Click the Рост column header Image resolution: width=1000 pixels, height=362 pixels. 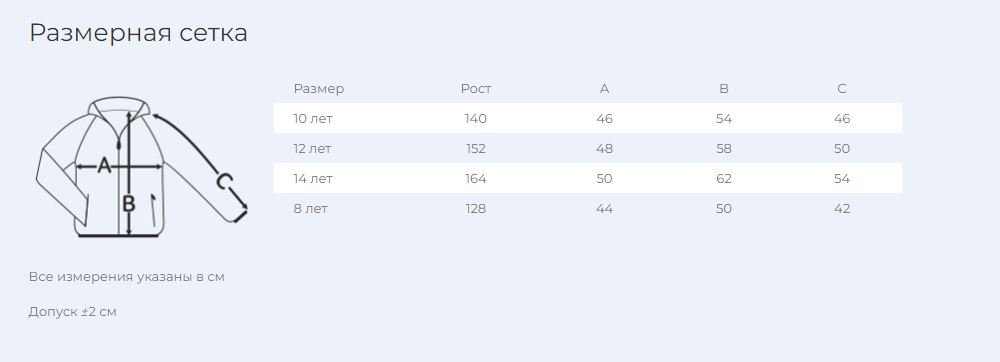[x=476, y=89]
